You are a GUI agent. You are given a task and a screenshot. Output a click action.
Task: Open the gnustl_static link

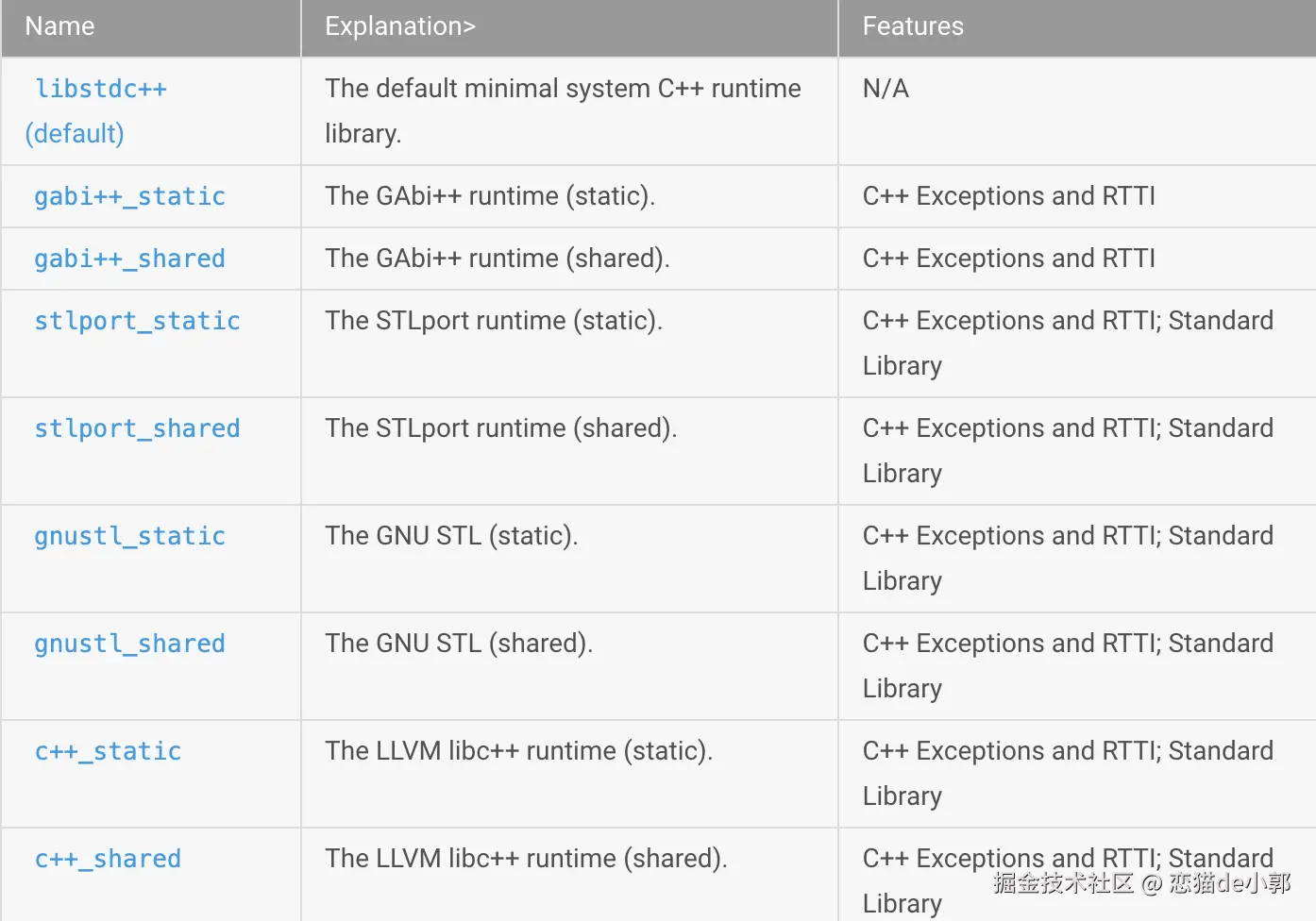point(129,536)
